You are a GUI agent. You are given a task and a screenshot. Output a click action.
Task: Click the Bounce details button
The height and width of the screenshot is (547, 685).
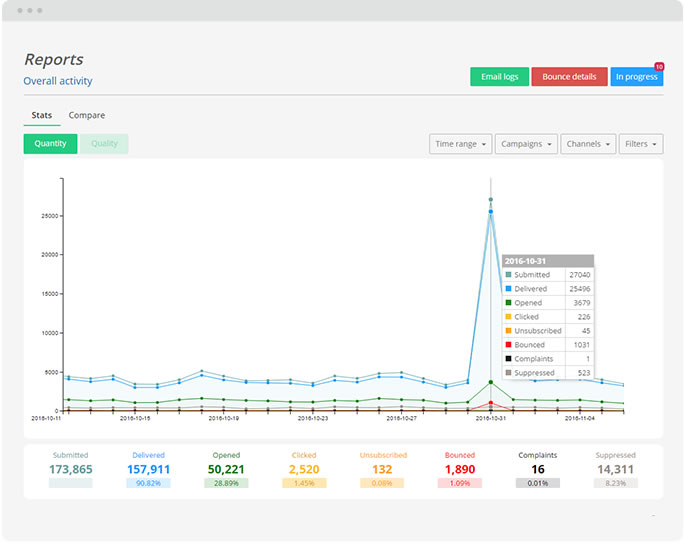coord(569,77)
